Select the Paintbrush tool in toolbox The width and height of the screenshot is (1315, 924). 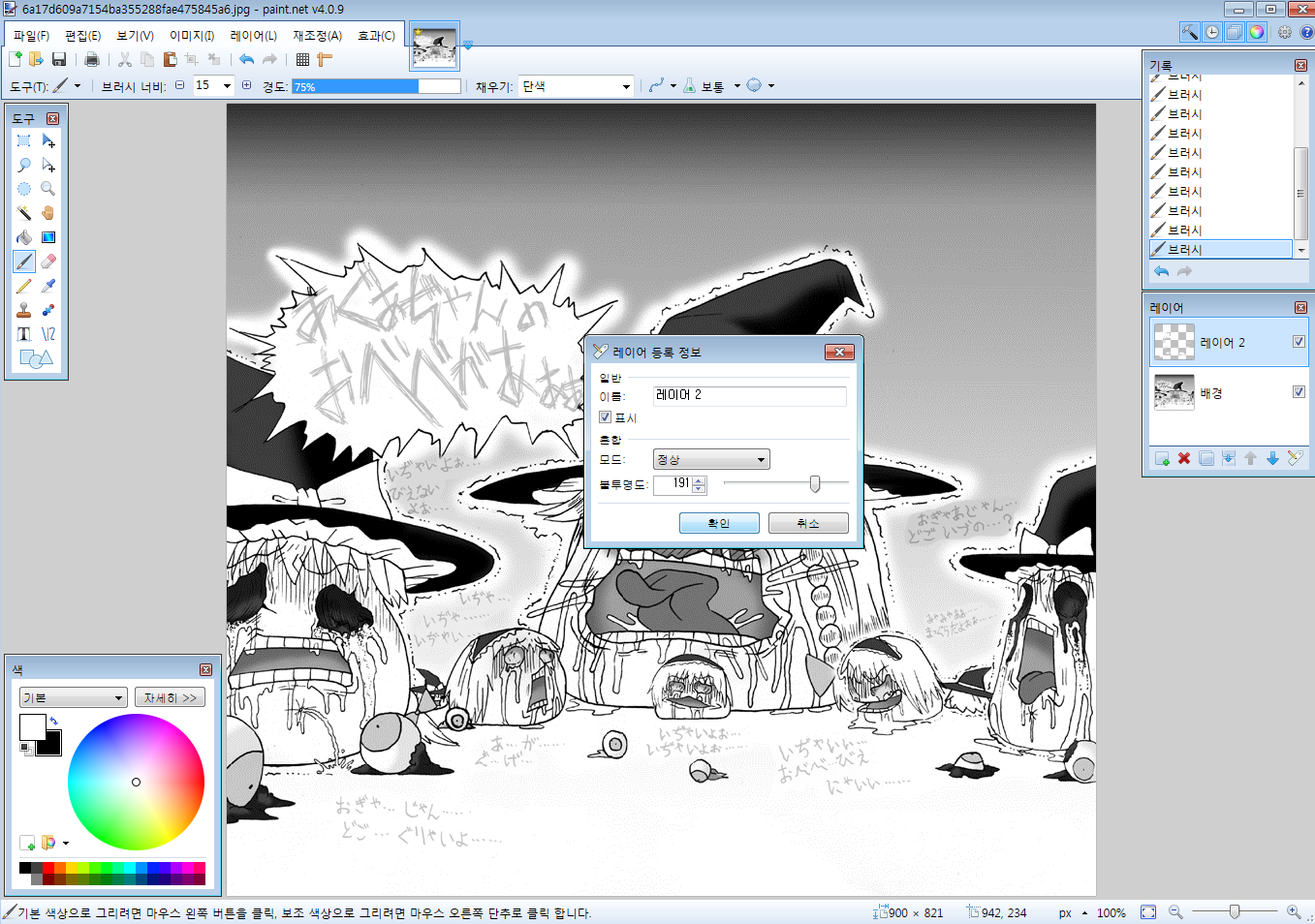coord(24,262)
